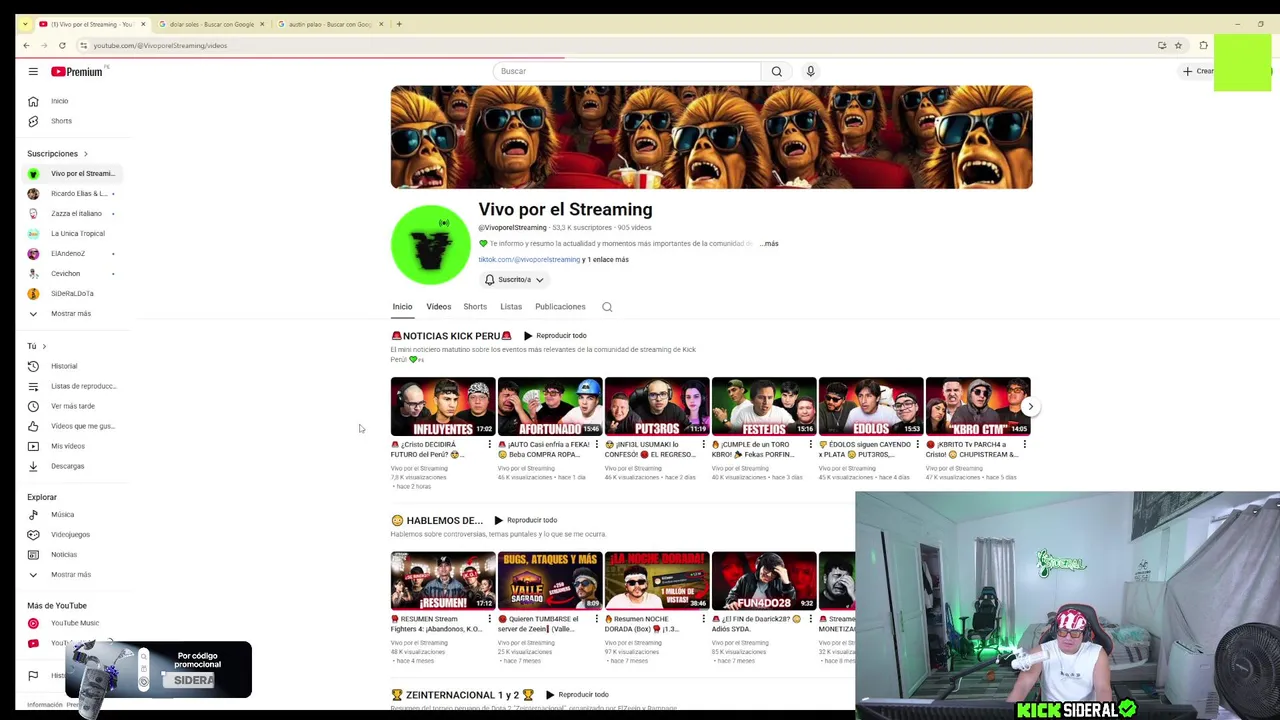Expand the Tú section chevron
This screenshot has height=720, width=1280.
click(44, 346)
